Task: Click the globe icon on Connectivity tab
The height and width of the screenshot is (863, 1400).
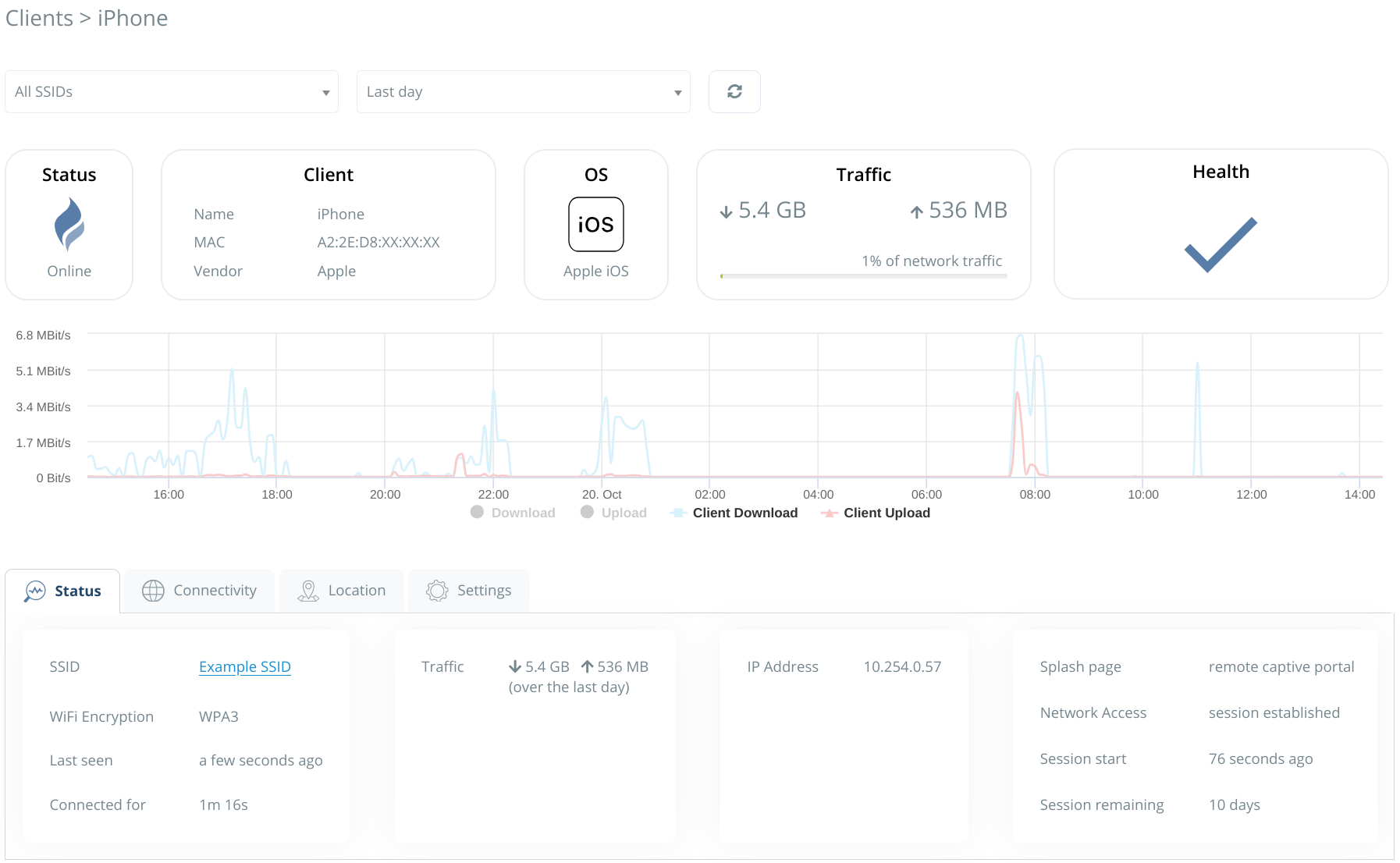Action: pyautogui.click(x=153, y=591)
